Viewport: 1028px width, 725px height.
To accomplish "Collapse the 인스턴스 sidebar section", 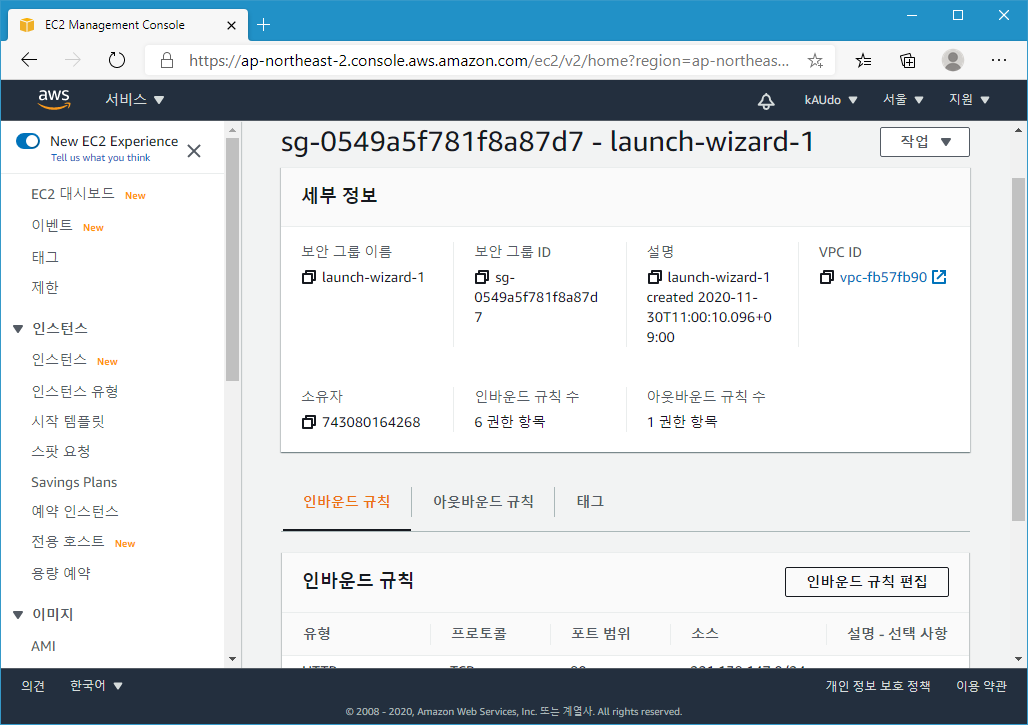I will [18, 328].
